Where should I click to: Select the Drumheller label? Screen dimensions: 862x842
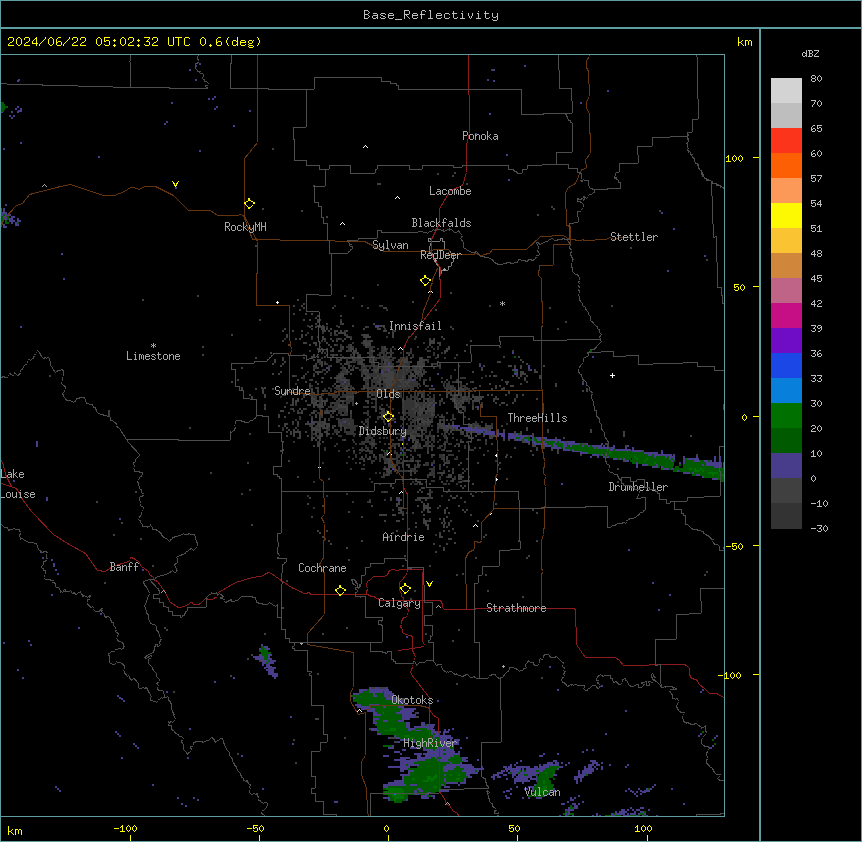(x=638, y=487)
